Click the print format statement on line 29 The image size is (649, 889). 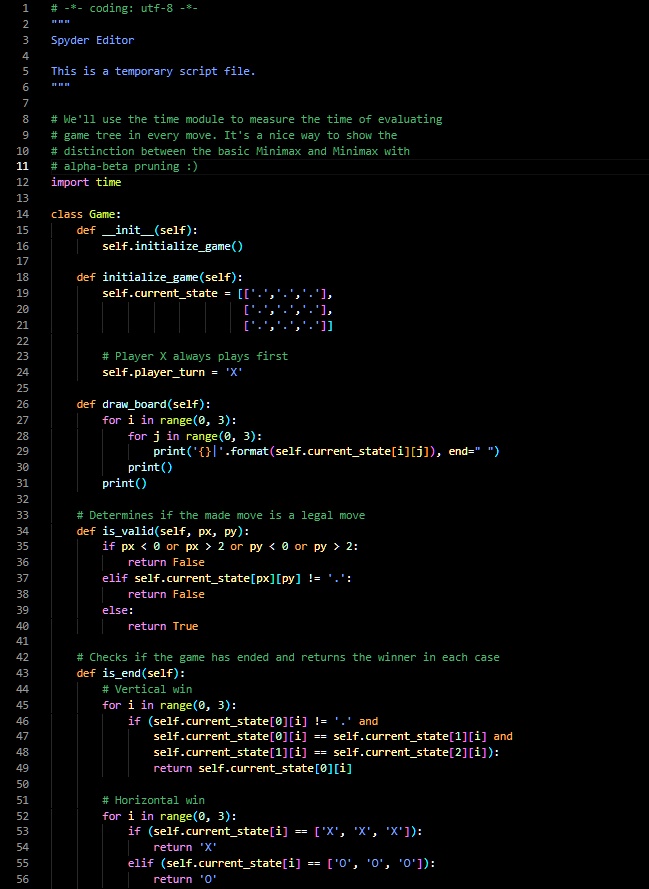(x=326, y=451)
